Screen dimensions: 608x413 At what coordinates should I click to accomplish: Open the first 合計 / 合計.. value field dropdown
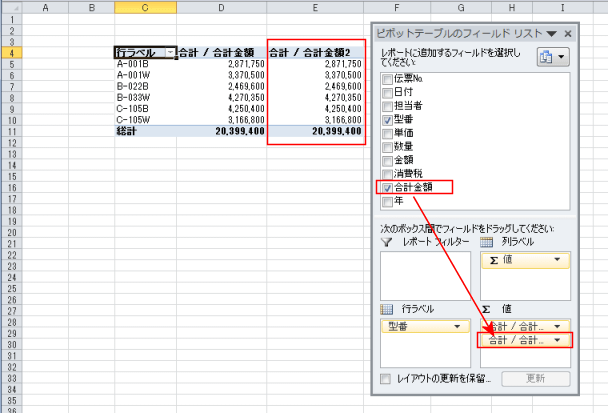pos(557,327)
